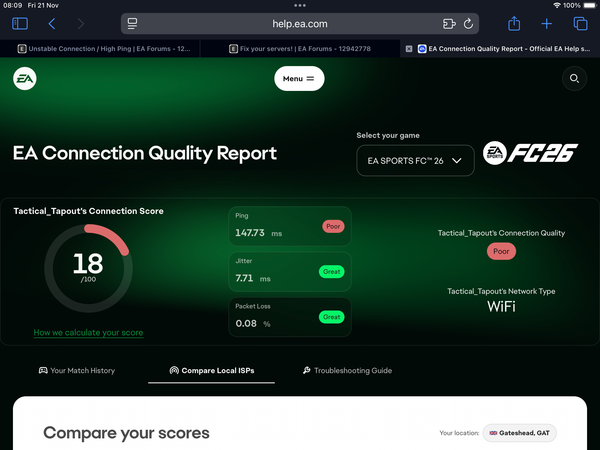Image resolution: width=600 pixels, height=450 pixels.
Task: Expand the EA SPORTS FC 26 game dropdown
Action: 415,160
